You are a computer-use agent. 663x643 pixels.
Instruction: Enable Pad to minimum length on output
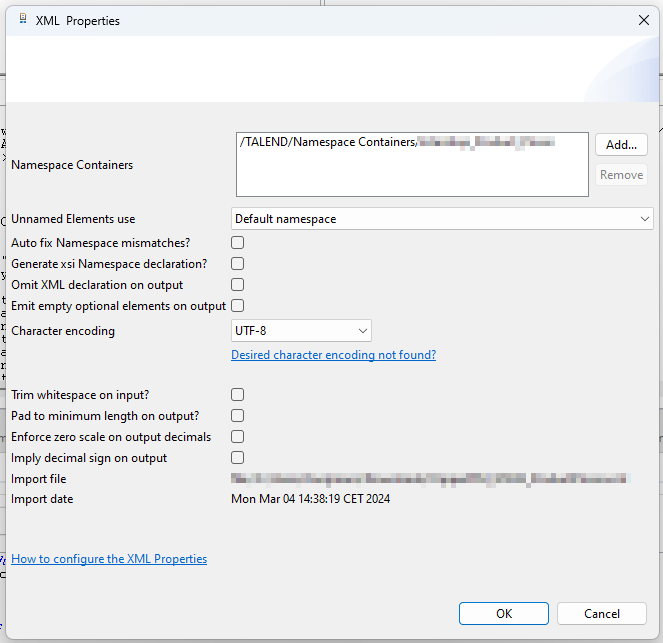coord(238,416)
